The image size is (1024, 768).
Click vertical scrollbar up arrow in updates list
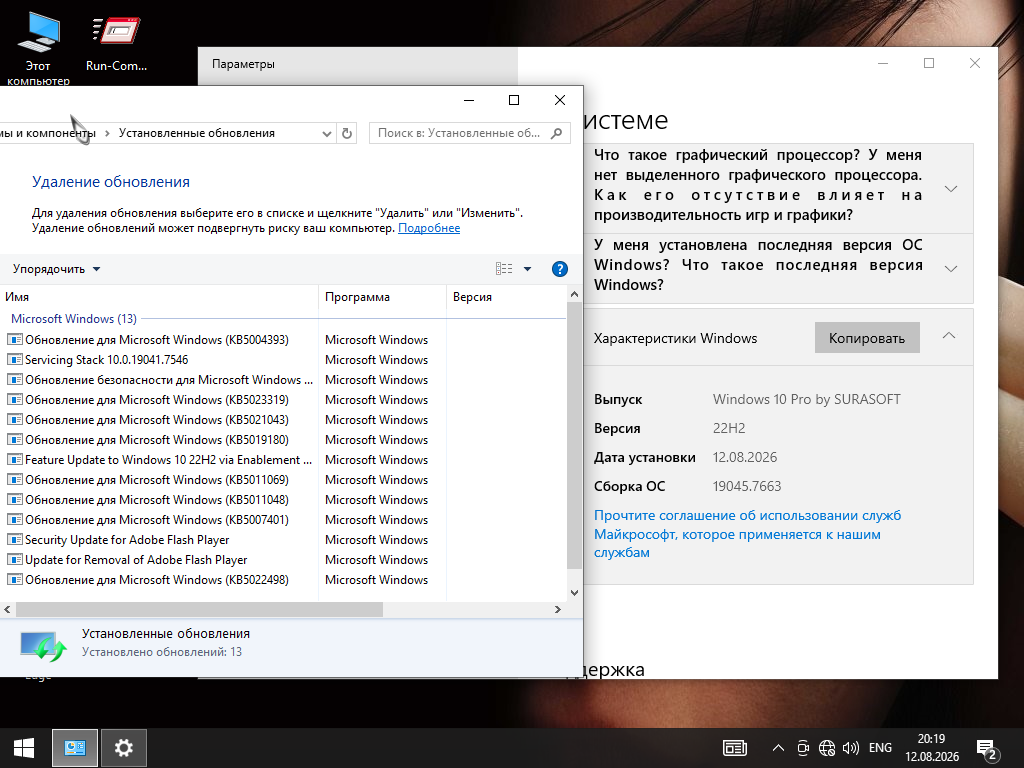click(x=574, y=295)
